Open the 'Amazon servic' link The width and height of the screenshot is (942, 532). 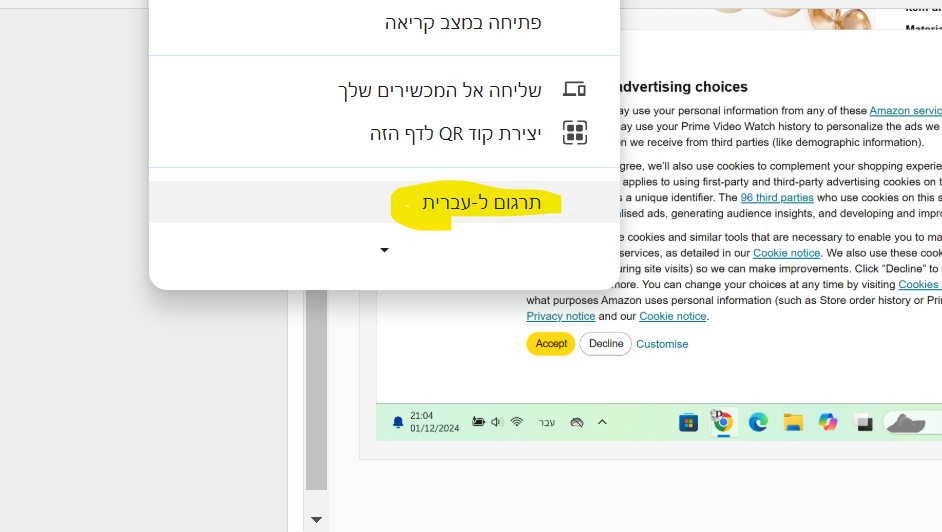tap(905, 110)
